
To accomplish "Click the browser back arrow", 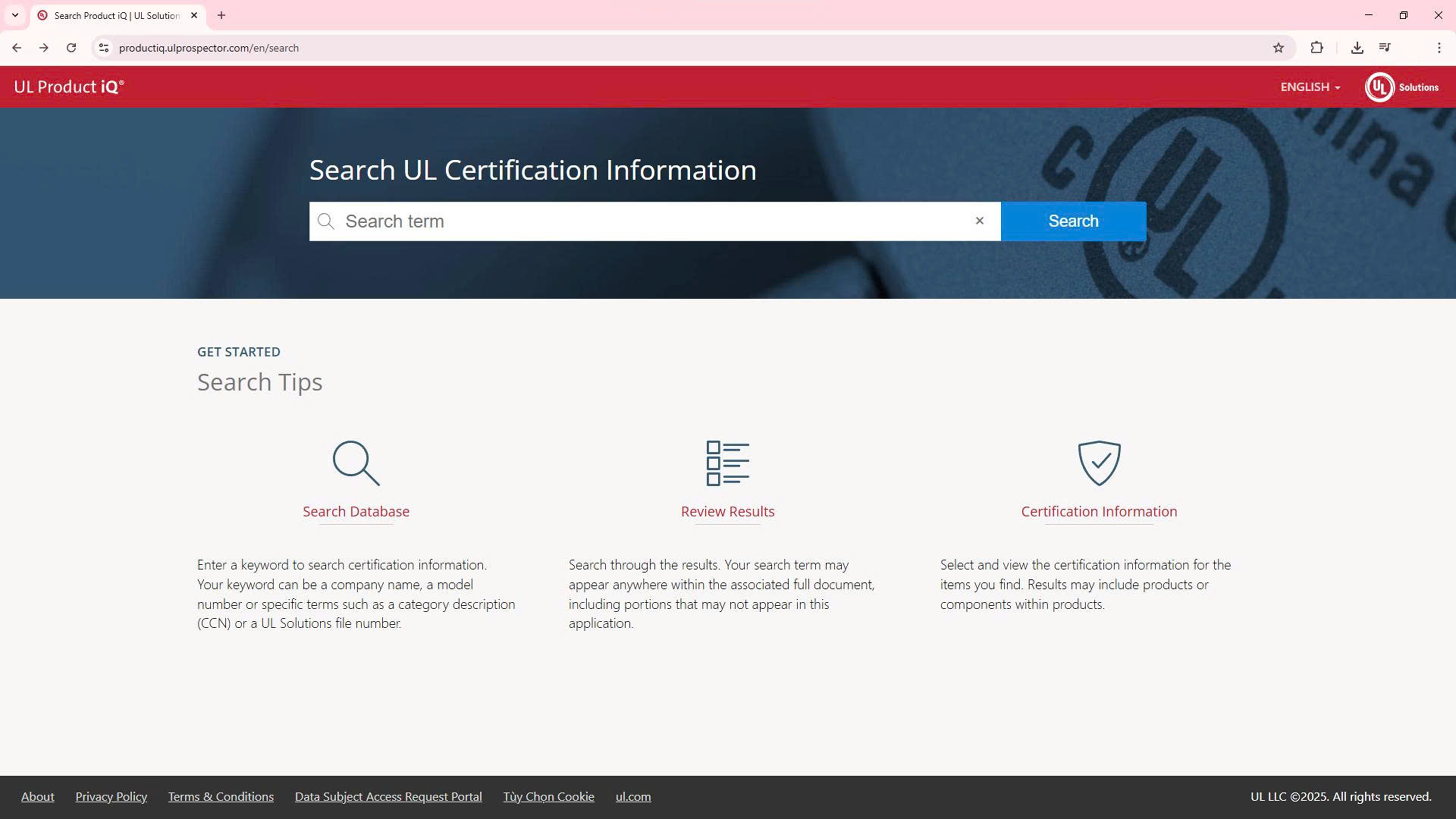I will [x=16, y=48].
